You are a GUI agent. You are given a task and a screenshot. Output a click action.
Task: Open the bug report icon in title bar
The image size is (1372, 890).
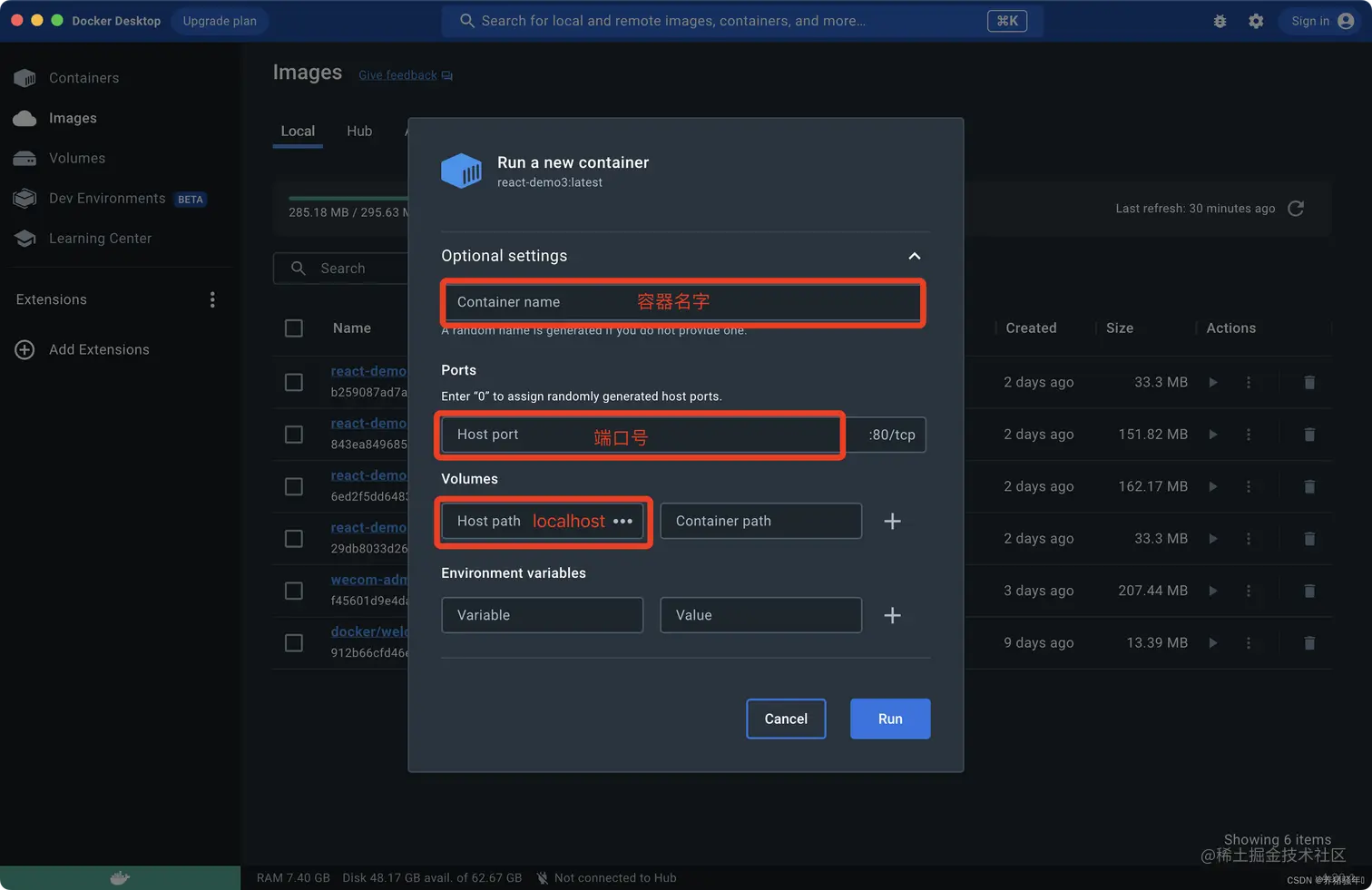(1220, 21)
